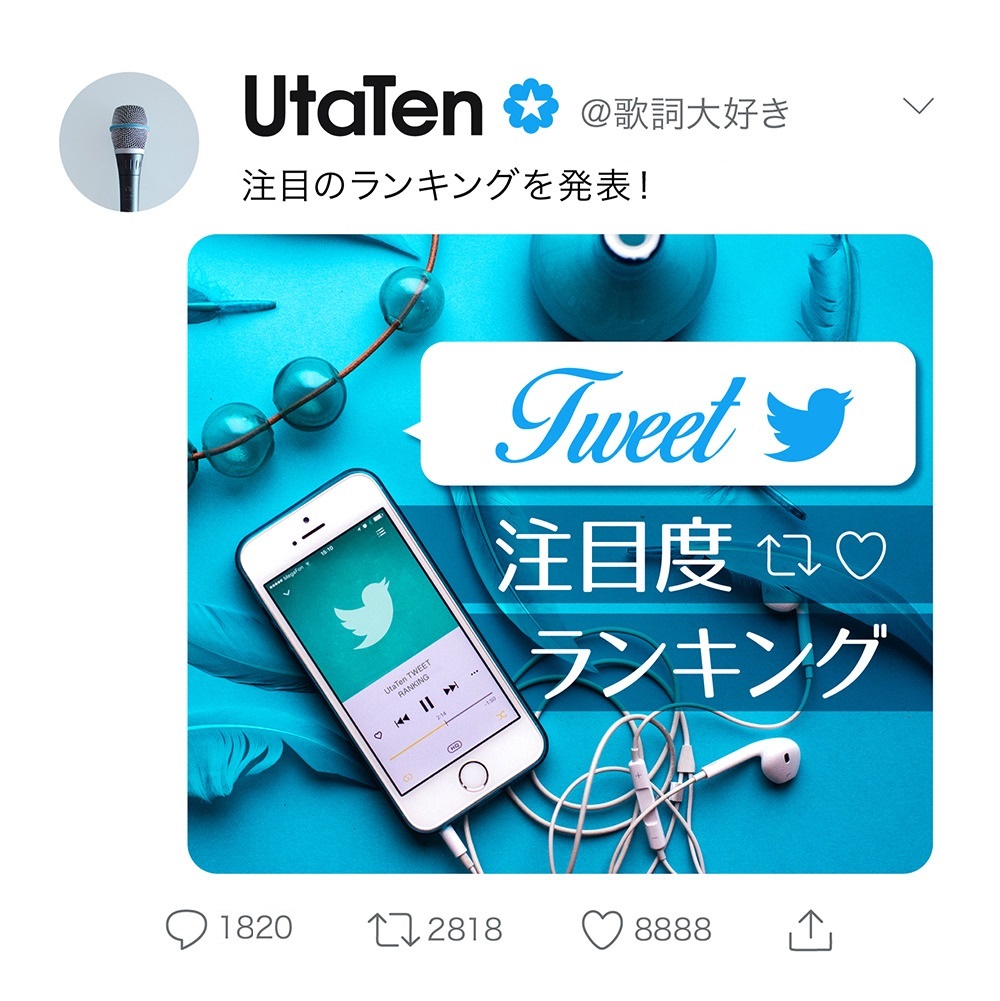Image resolution: width=1000 pixels, height=1001 pixels.
Task: Like the tweet with the heart icon
Action: (x=602, y=930)
